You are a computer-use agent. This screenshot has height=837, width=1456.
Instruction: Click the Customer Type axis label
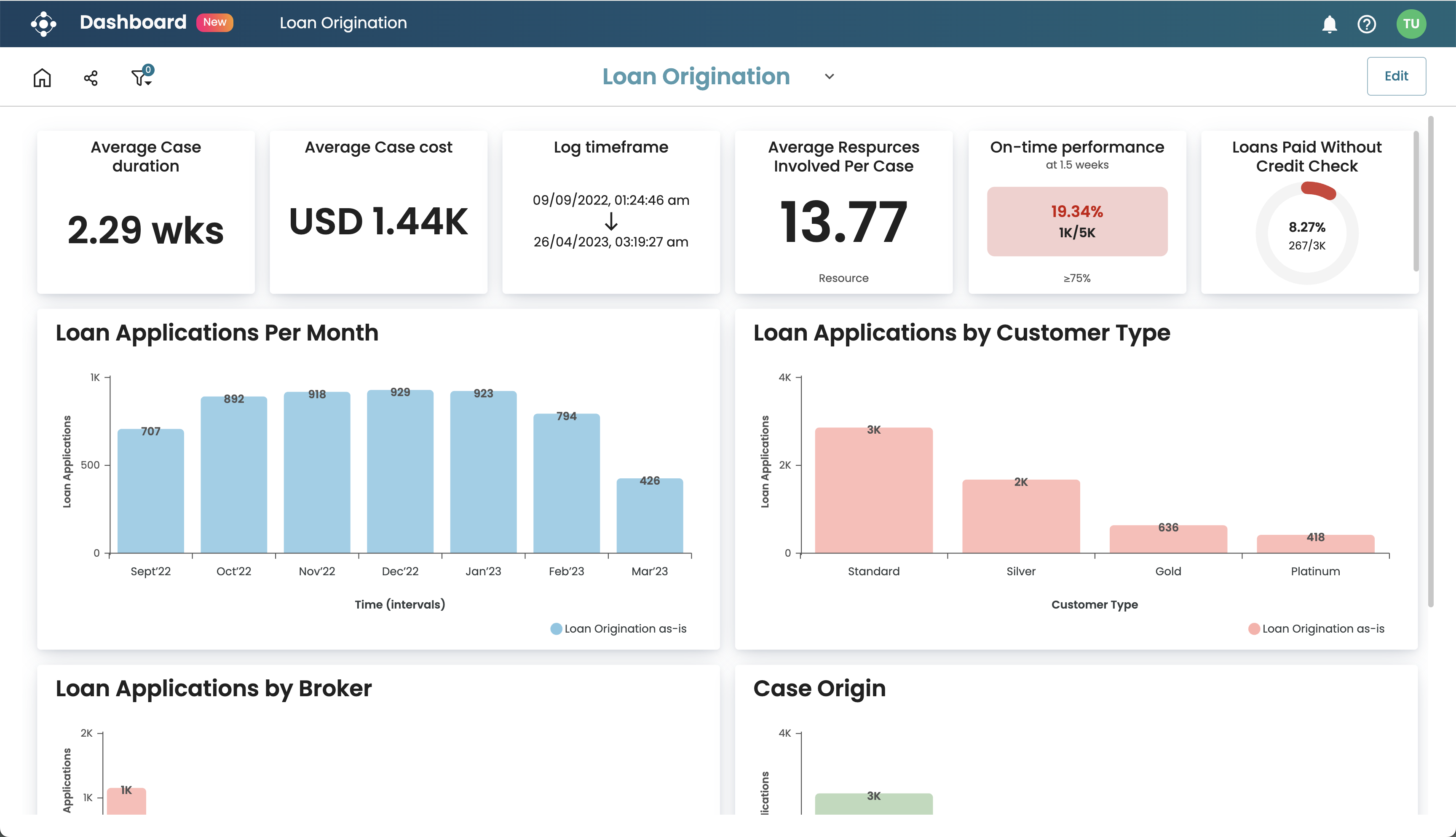pos(1094,604)
